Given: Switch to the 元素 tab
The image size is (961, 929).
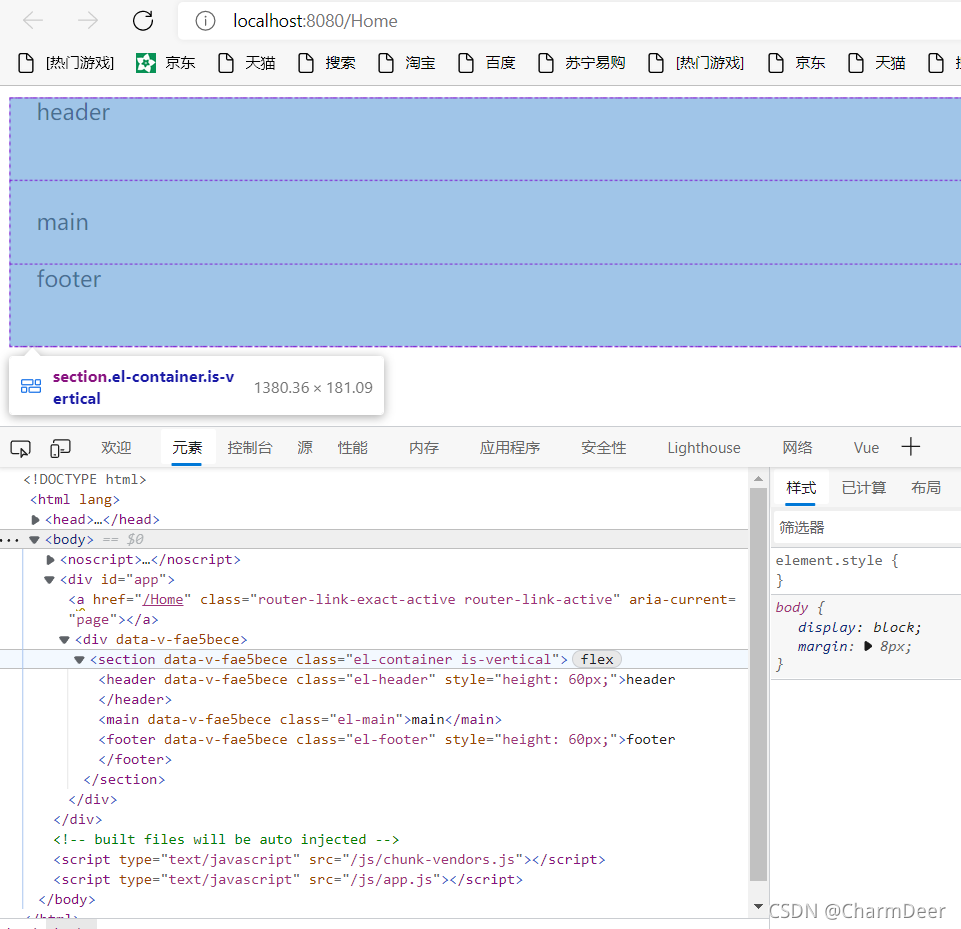Looking at the screenshot, I should 187,448.
